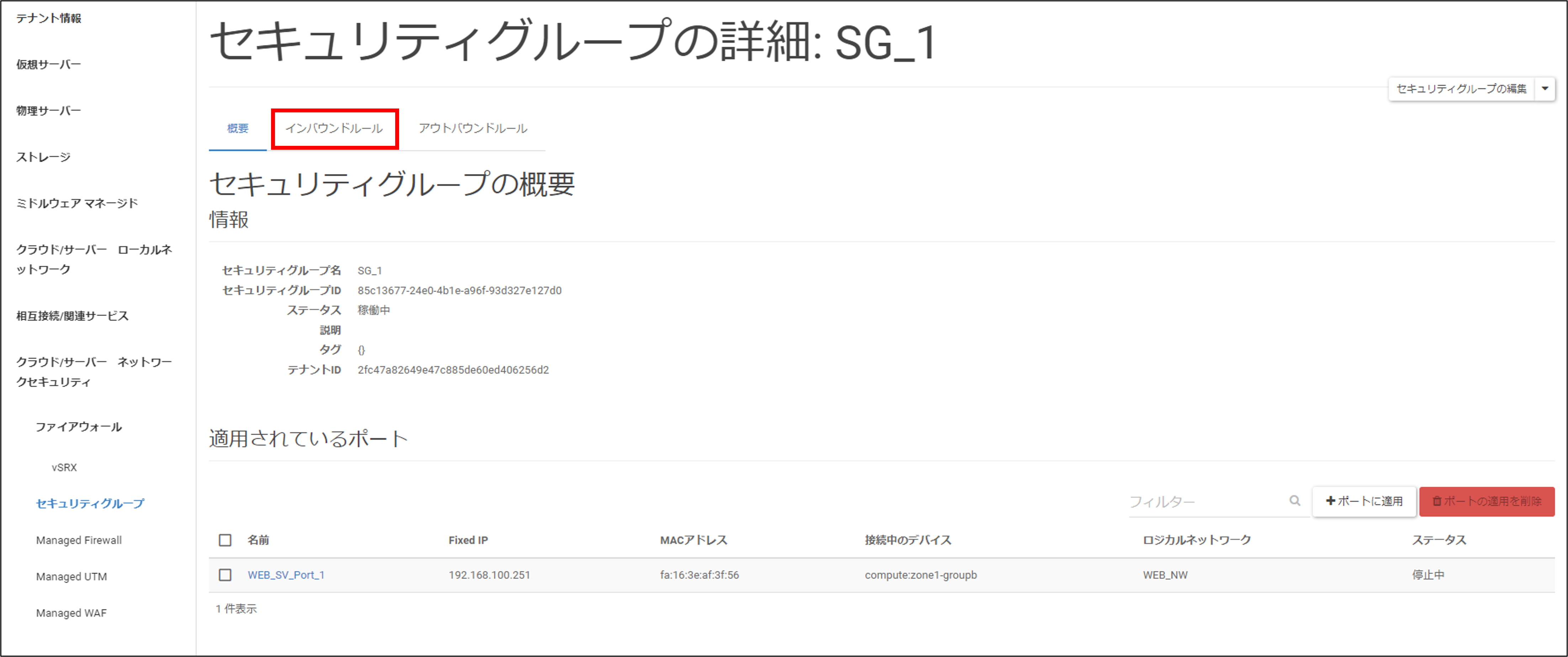
Task: Select ファイアウォール in the sidebar
Action: [x=79, y=427]
